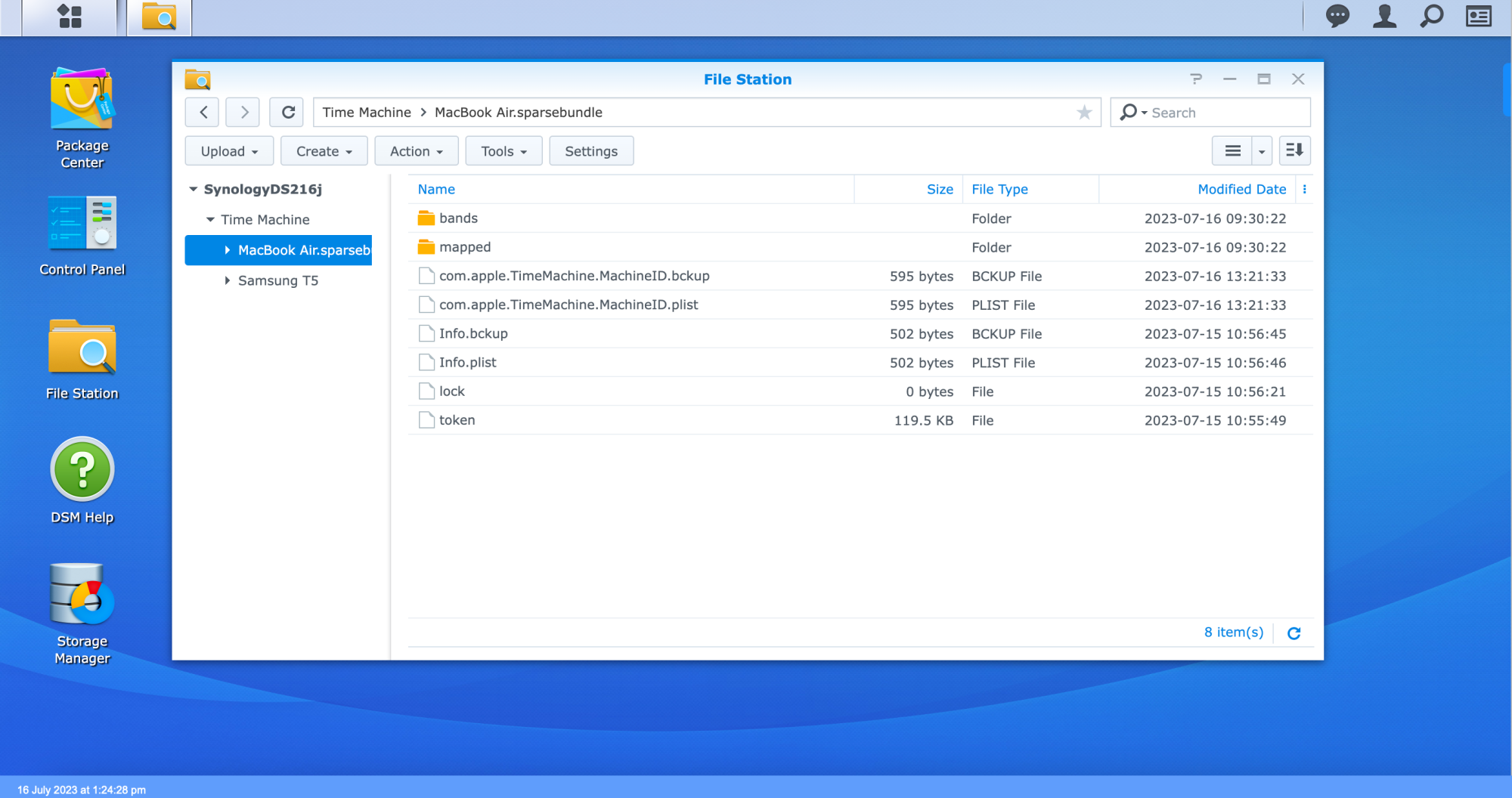The image size is (1512, 798).
Task: Collapse the Time Machine tree node
Action: click(210, 219)
